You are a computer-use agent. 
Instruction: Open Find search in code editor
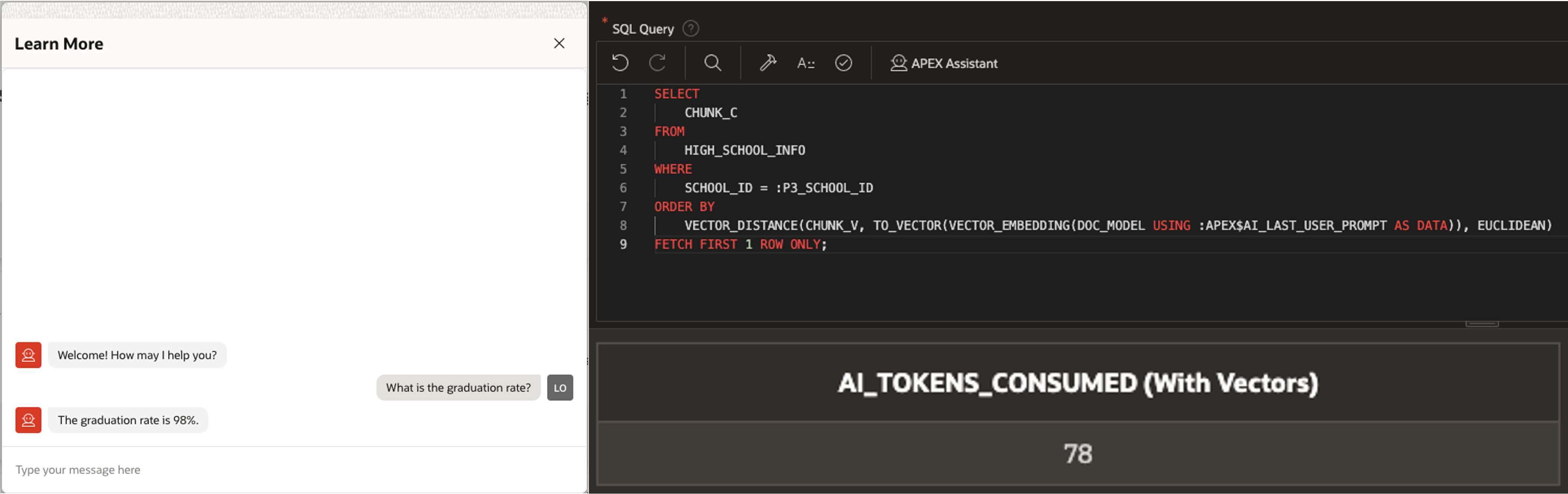click(x=712, y=63)
